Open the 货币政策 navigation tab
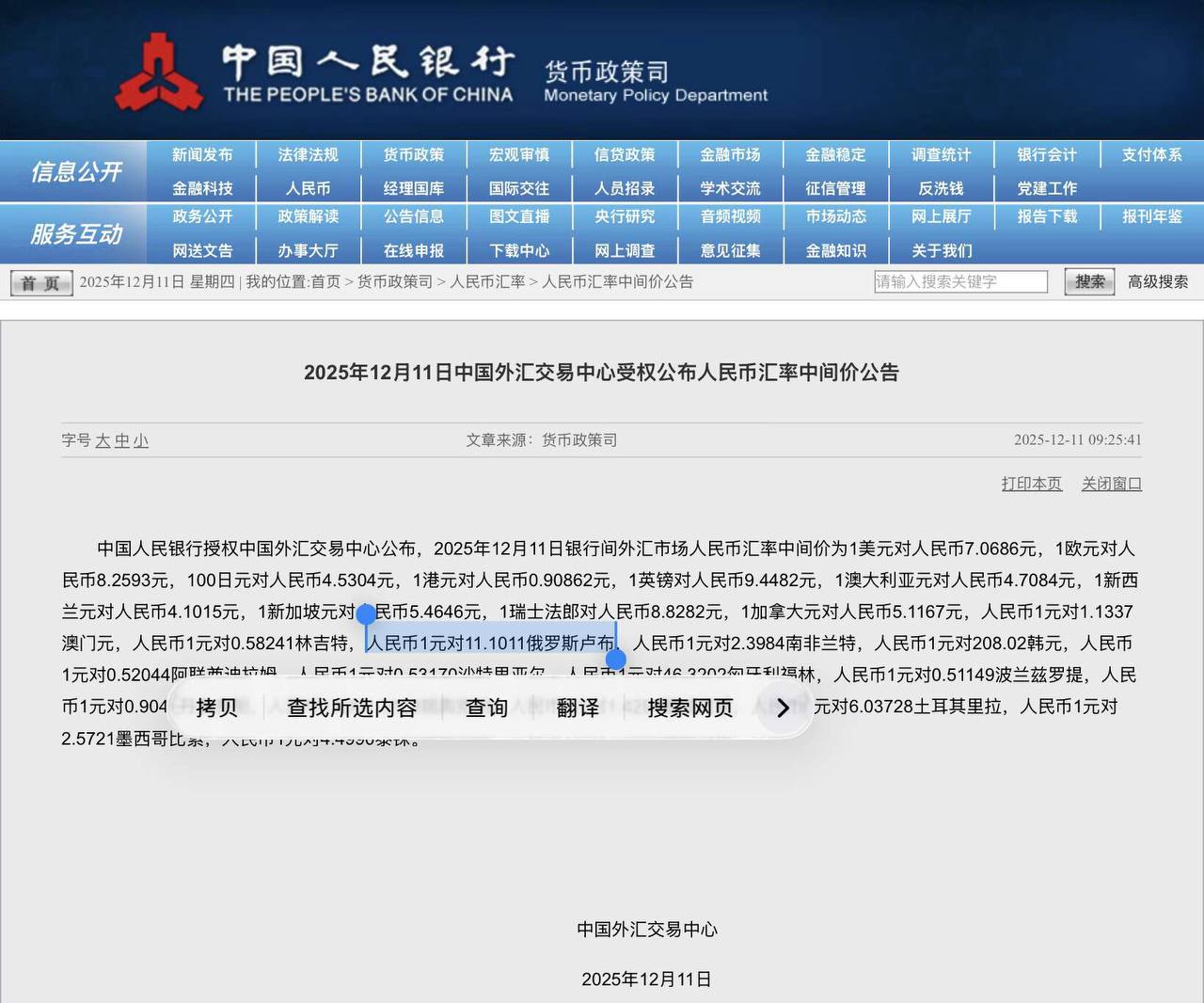 413,154
